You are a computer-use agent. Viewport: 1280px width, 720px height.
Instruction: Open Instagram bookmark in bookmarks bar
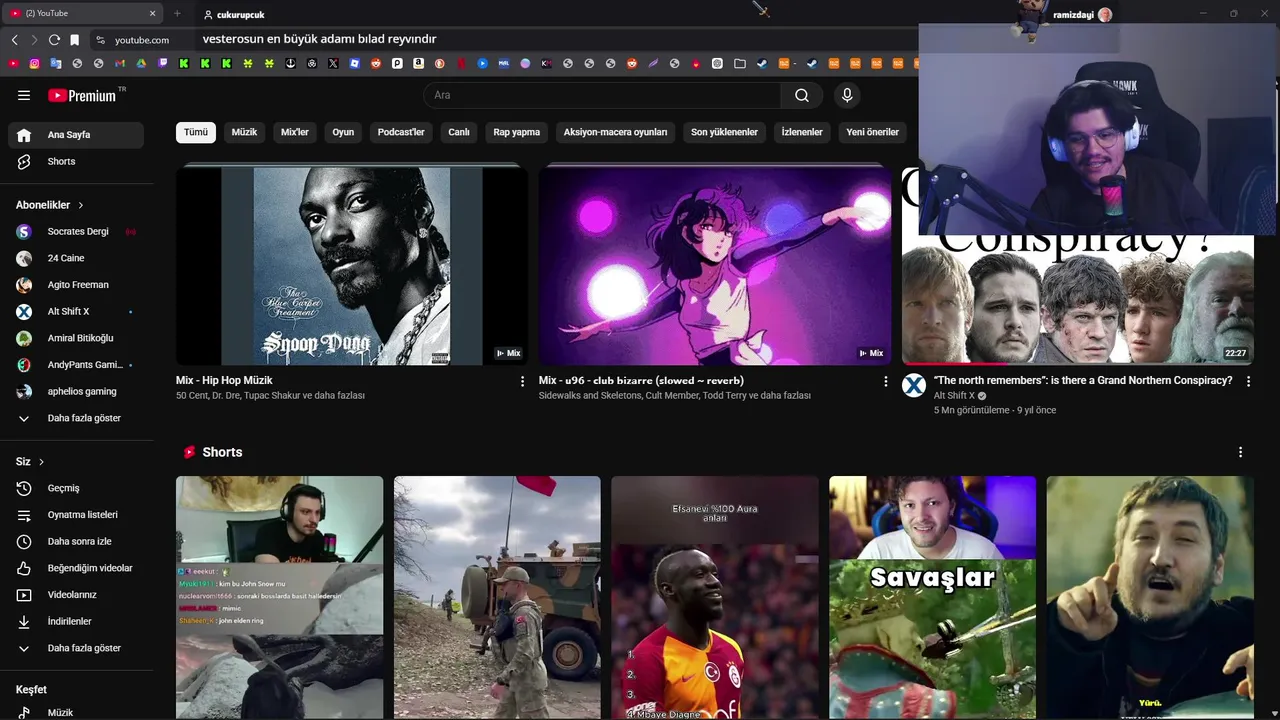34,64
